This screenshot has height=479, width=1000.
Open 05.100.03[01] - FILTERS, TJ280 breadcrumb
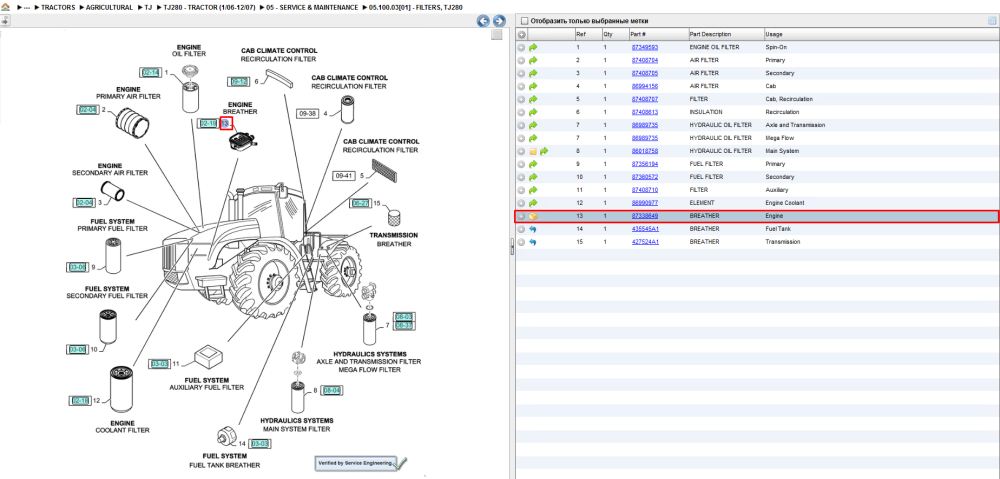pos(416,7)
